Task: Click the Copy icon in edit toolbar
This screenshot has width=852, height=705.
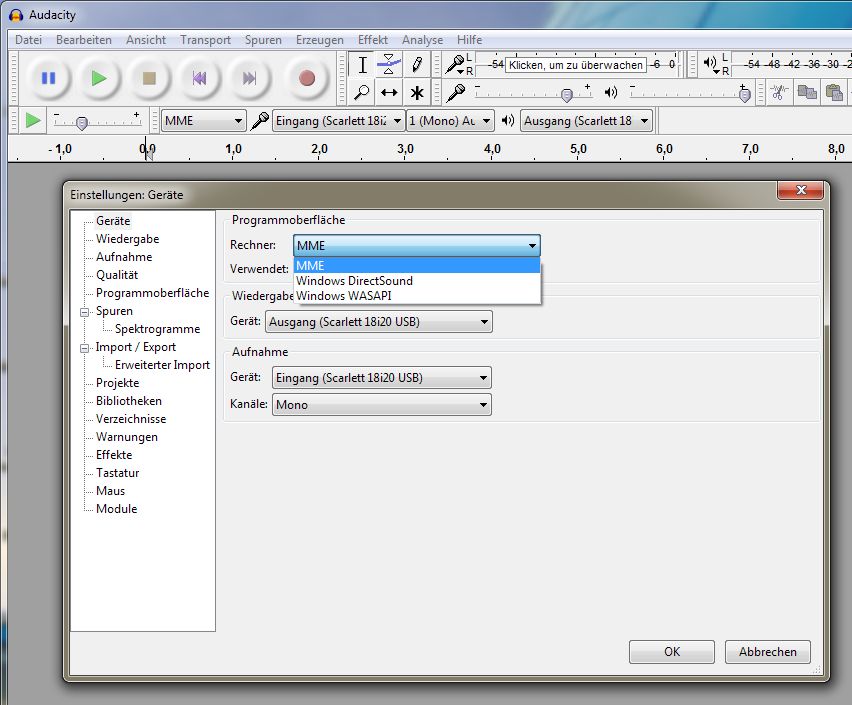Action: click(x=807, y=92)
